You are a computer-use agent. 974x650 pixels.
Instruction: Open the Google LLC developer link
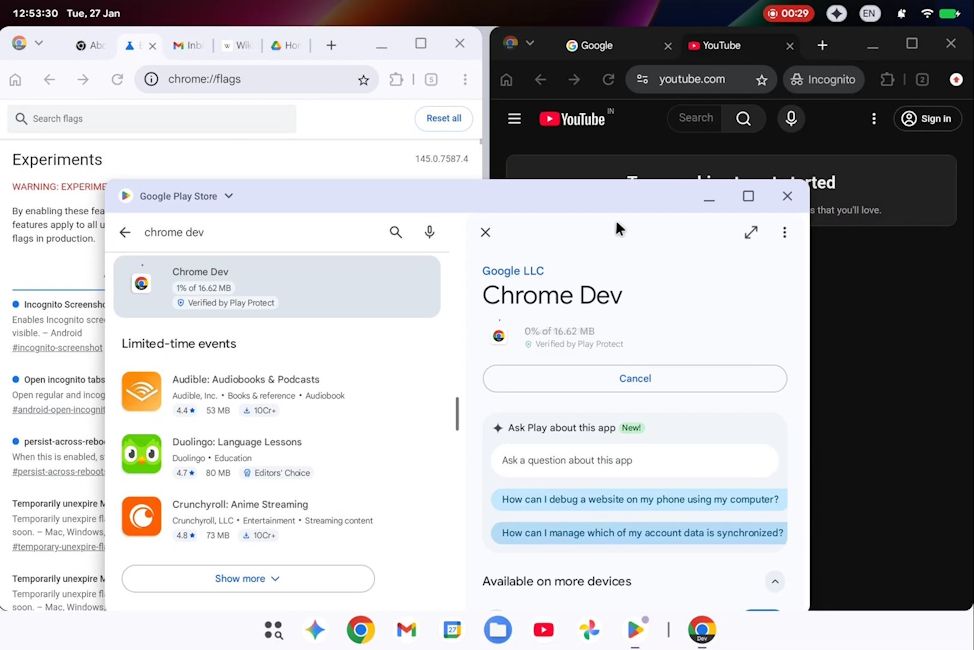coord(513,270)
